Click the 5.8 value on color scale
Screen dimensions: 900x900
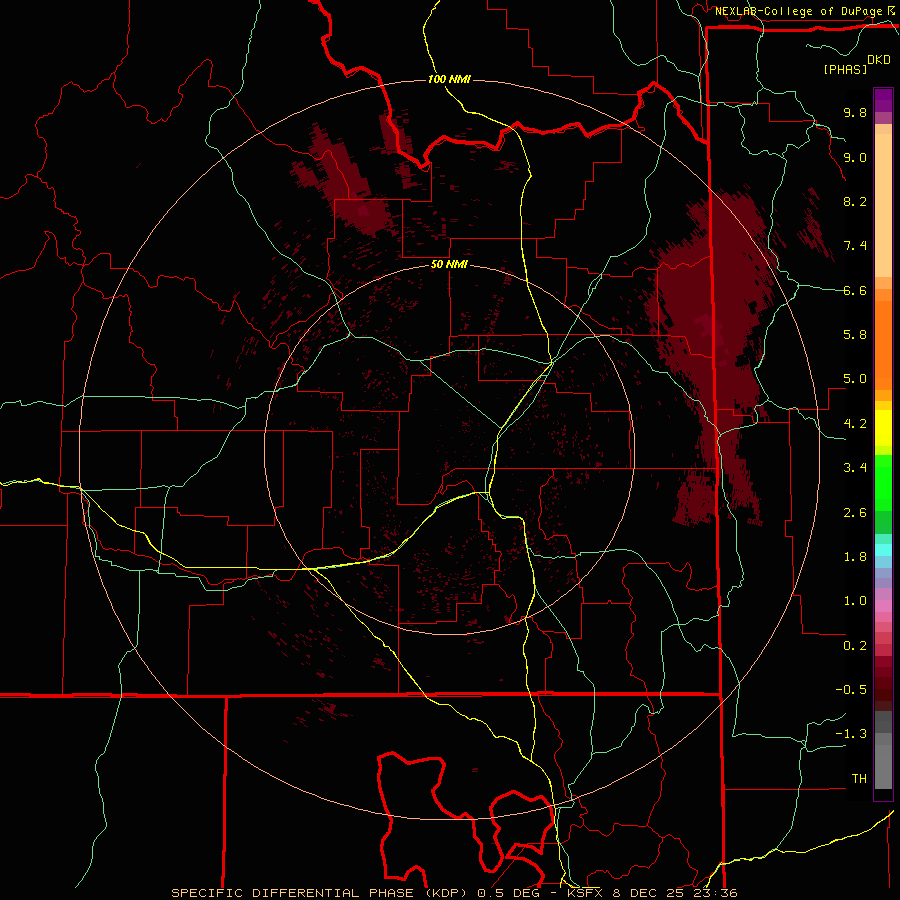(x=855, y=335)
